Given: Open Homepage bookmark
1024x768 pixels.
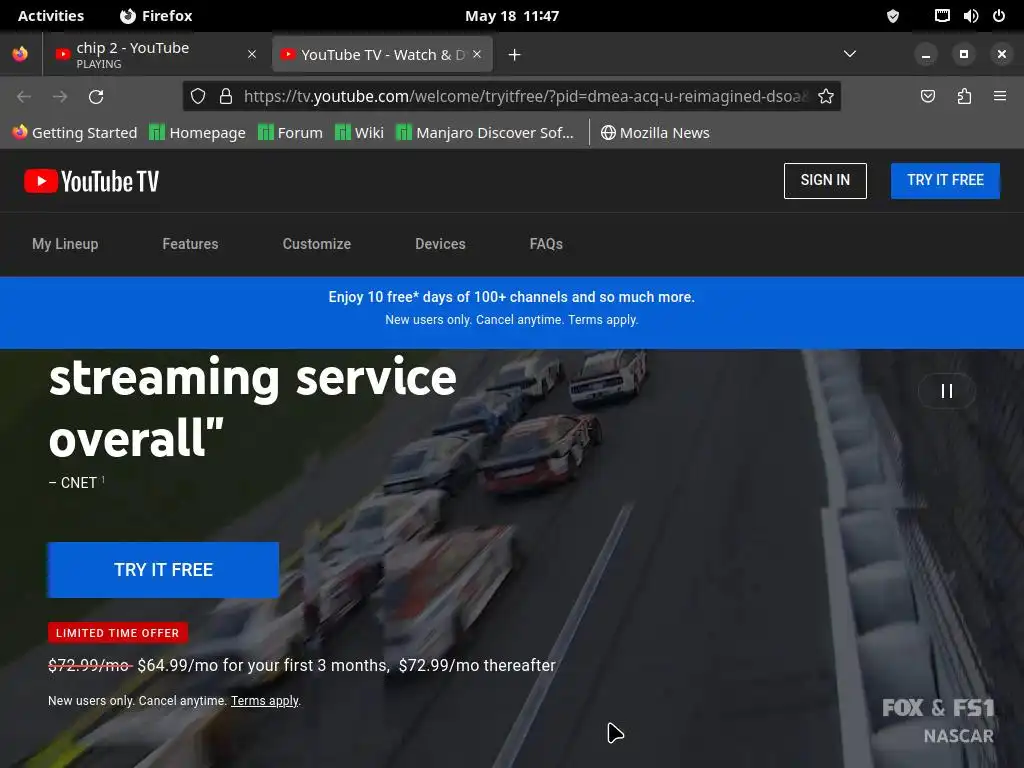Looking at the screenshot, I should 198,133.
